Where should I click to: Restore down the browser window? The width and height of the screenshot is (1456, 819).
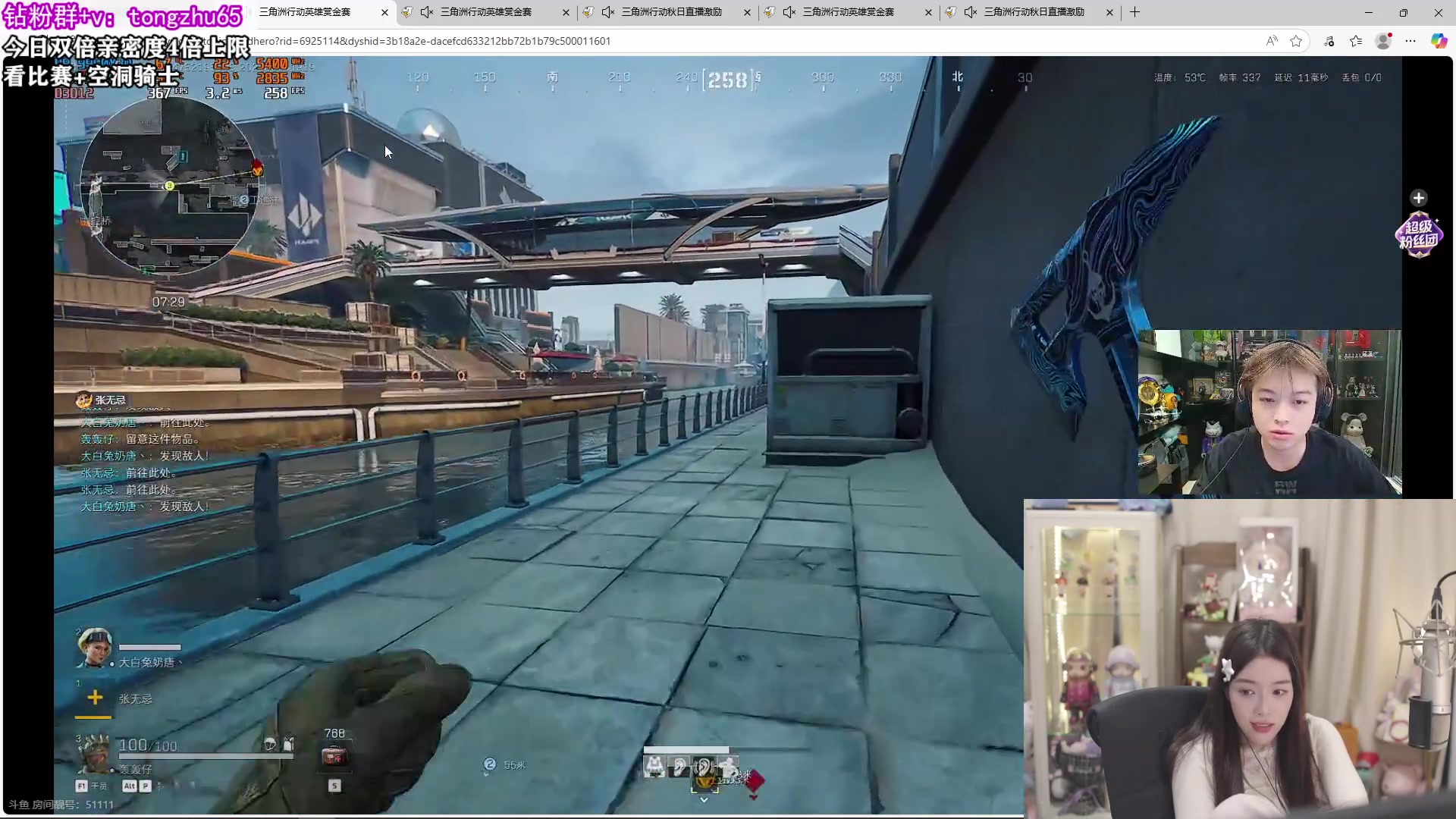[x=1404, y=12]
